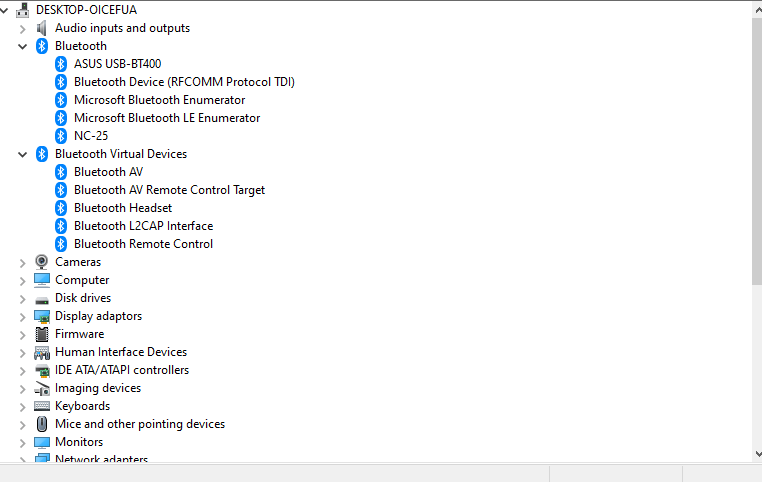
Task: Click the Display adaptors icon
Action: pos(42,316)
